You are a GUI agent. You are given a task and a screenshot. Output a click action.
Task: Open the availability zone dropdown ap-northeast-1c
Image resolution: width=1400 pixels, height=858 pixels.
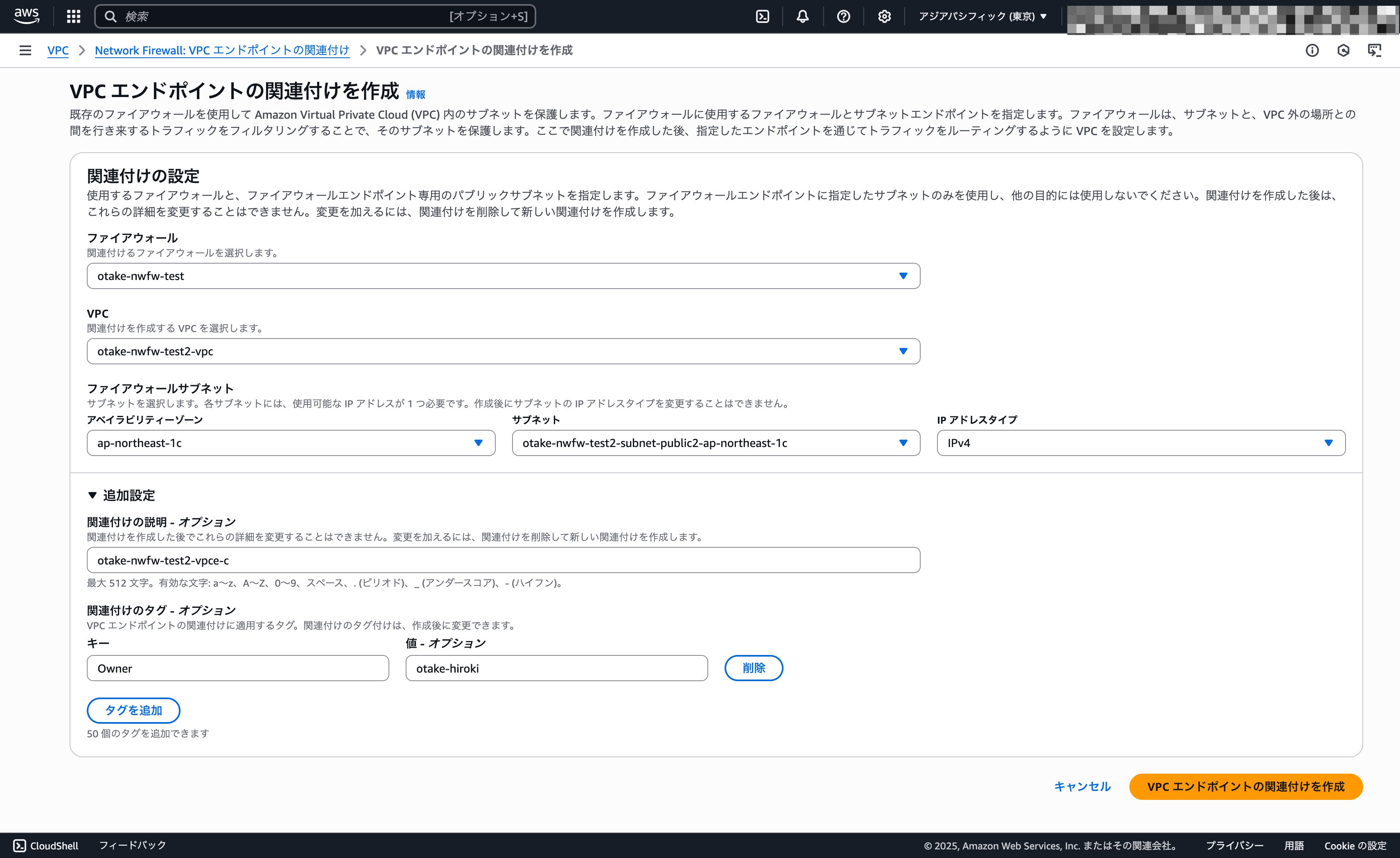point(291,443)
